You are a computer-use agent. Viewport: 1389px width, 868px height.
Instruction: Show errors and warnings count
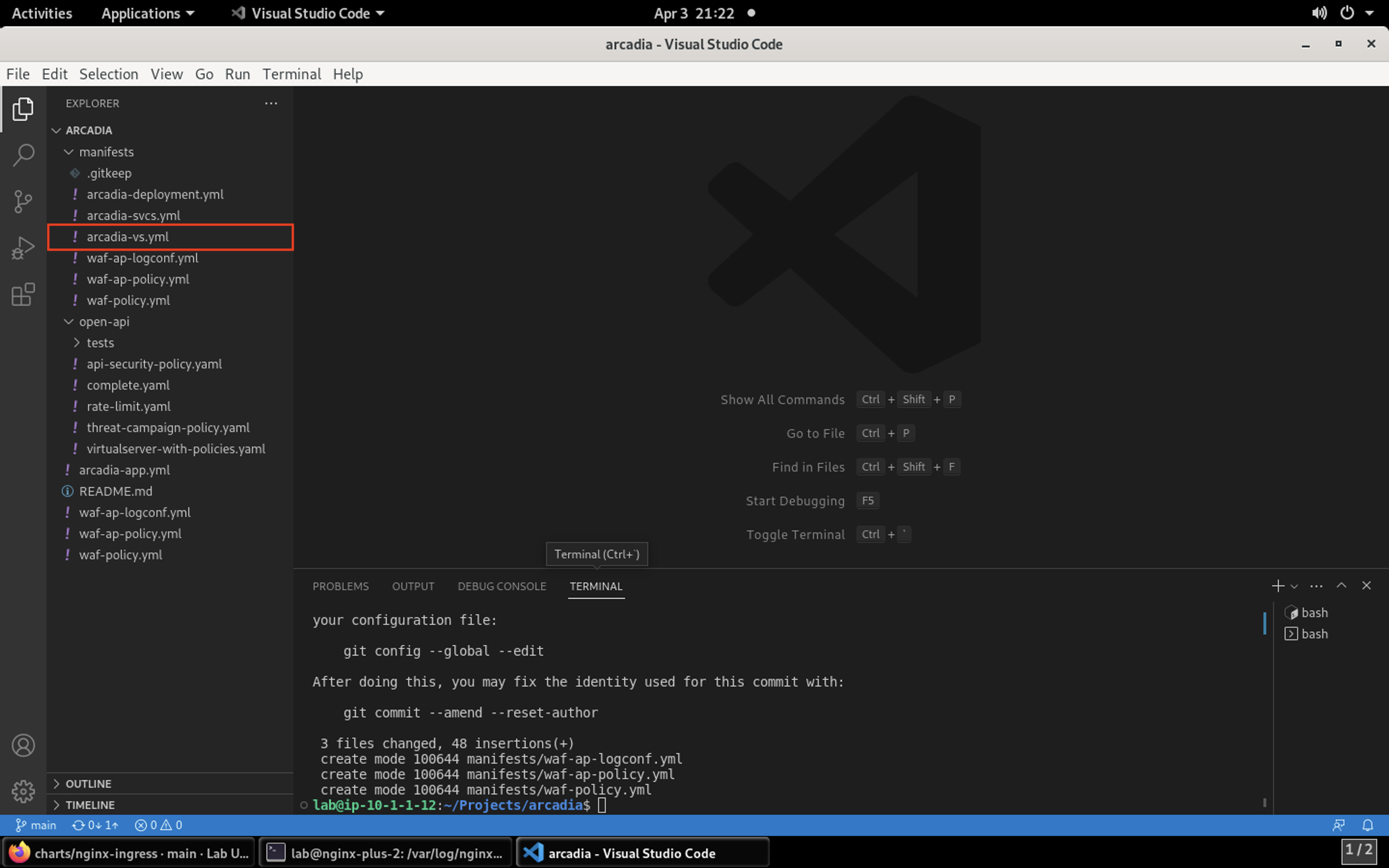(x=158, y=825)
